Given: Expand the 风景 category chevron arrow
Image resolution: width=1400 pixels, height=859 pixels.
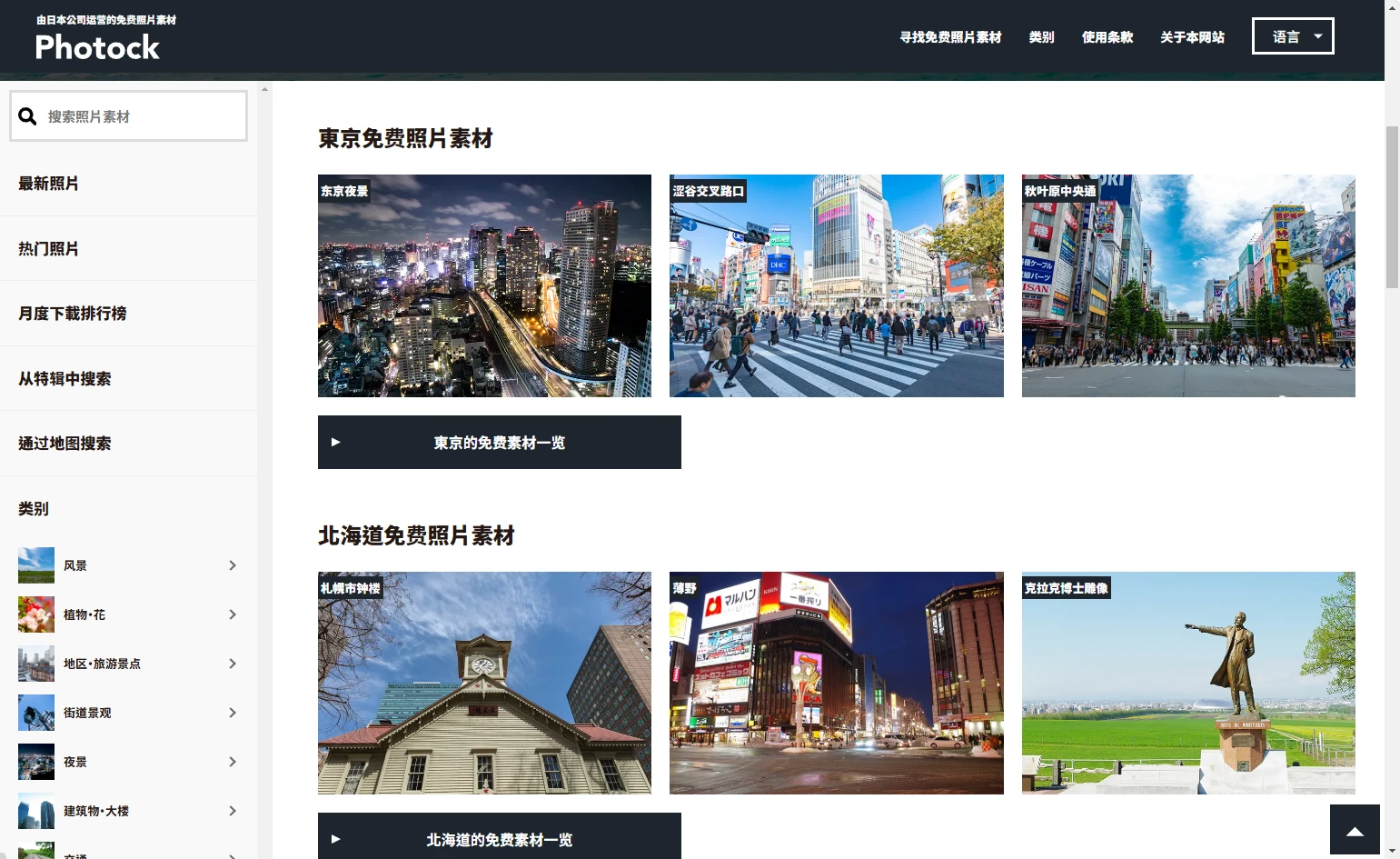Looking at the screenshot, I should pyautogui.click(x=233, y=565).
